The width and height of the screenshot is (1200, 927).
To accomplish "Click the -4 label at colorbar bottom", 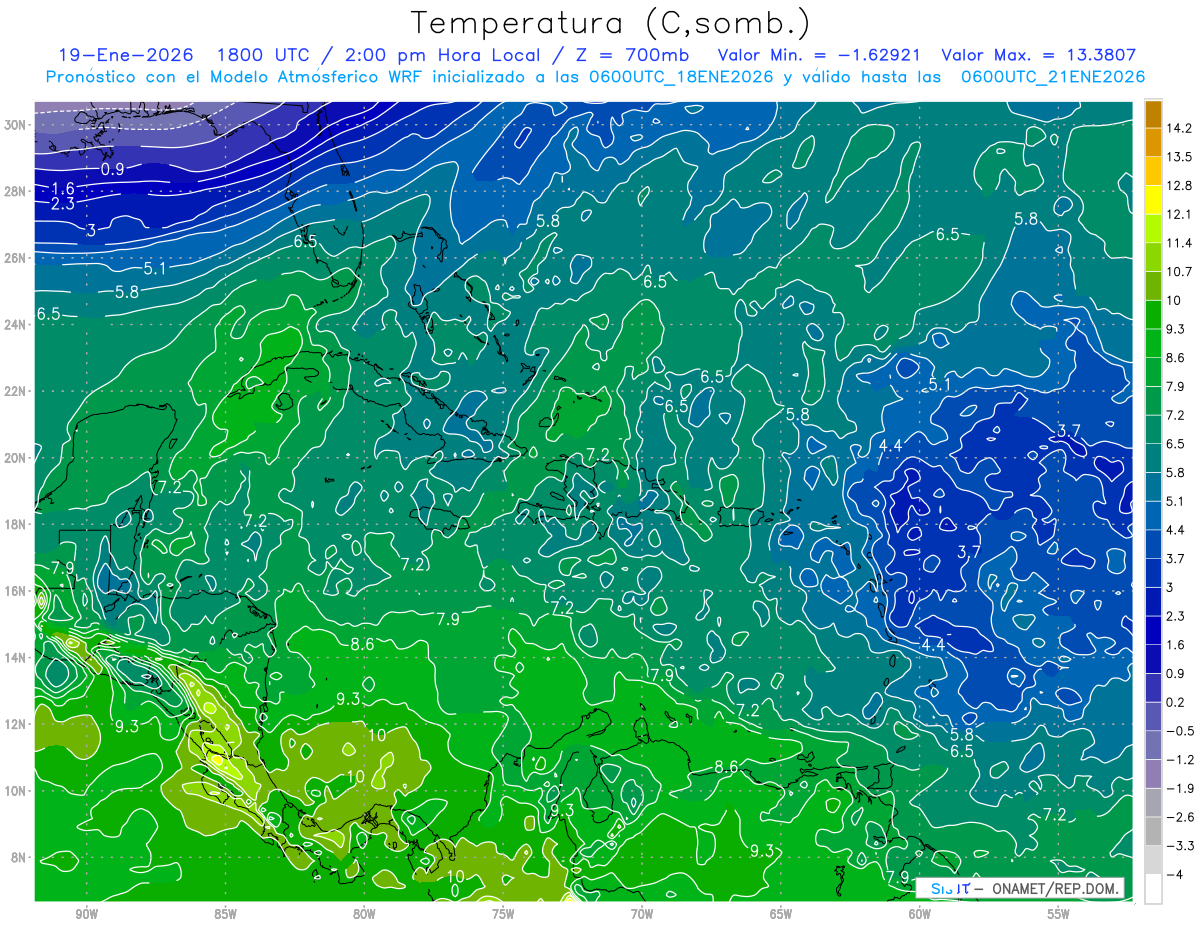I will tap(1174, 875).
